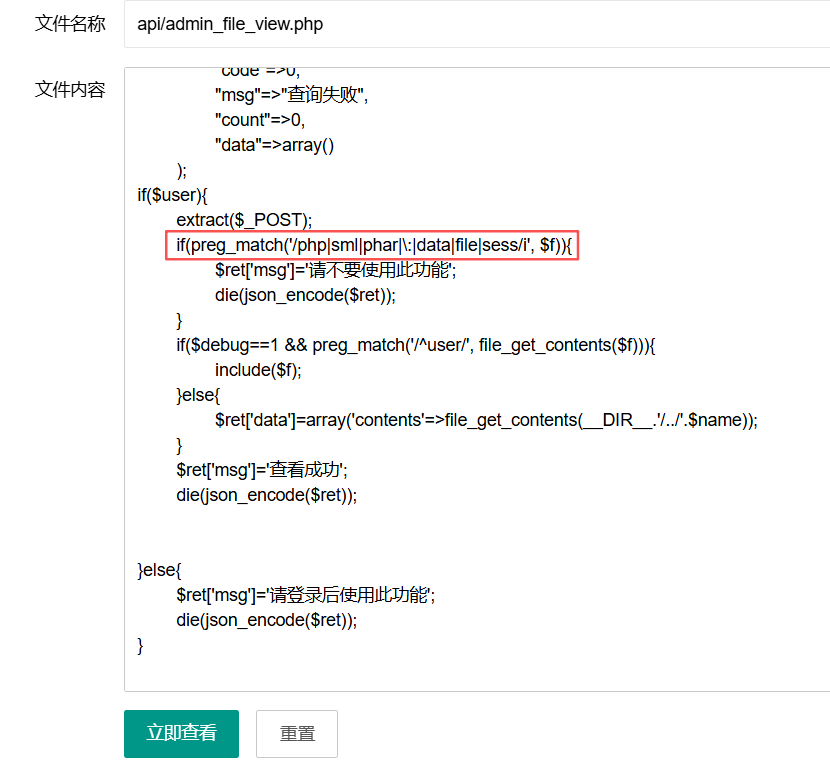The height and width of the screenshot is (771, 830).
Task: Place cursor on the include($f) line
Action: (257, 370)
